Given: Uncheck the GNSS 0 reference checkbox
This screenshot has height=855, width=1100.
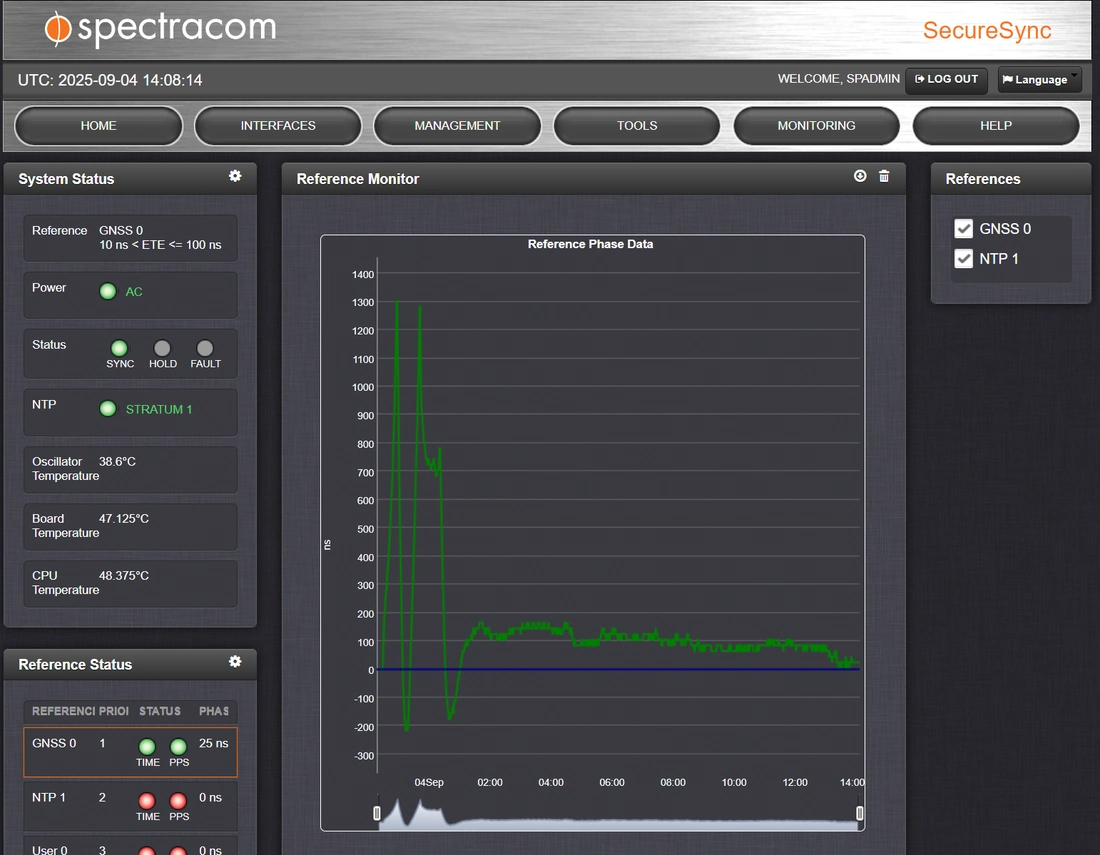Looking at the screenshot, I should 964,229.
